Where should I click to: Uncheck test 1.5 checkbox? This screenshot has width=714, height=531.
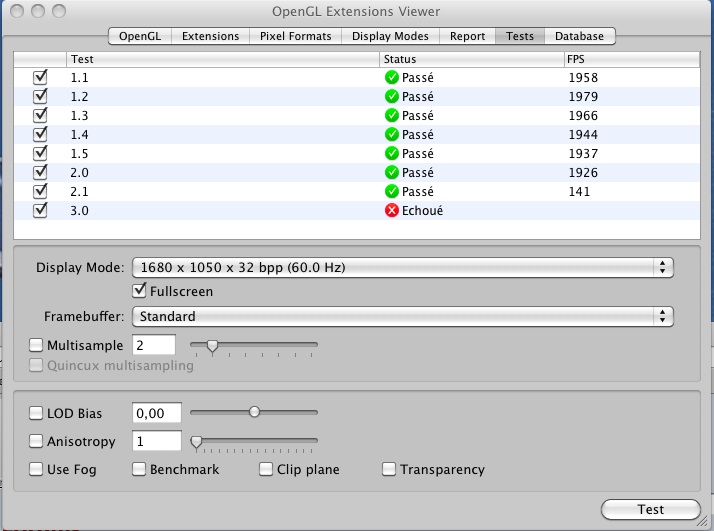[x=40, y=153]
